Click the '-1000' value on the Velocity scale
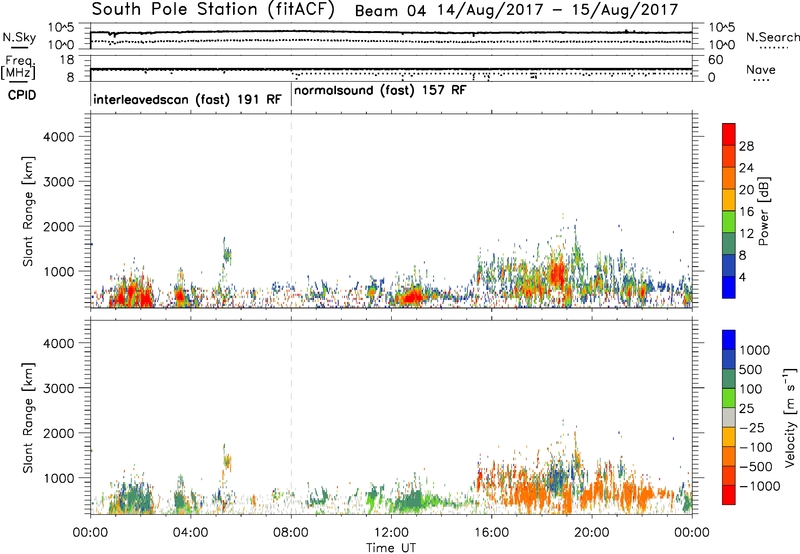This screenshot has height=554, width=800. coord(759,486)
